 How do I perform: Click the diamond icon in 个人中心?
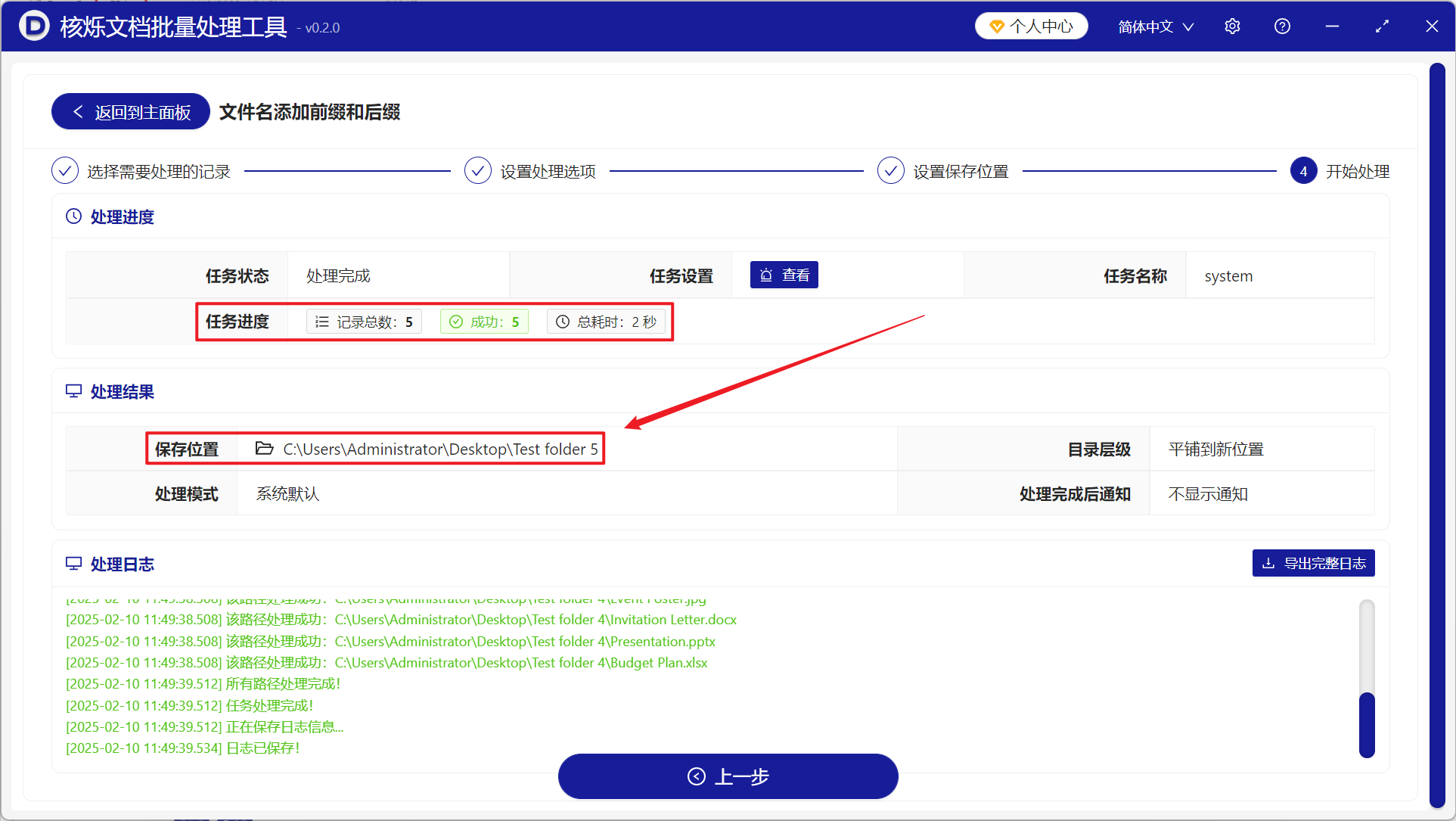coord(997,26)
